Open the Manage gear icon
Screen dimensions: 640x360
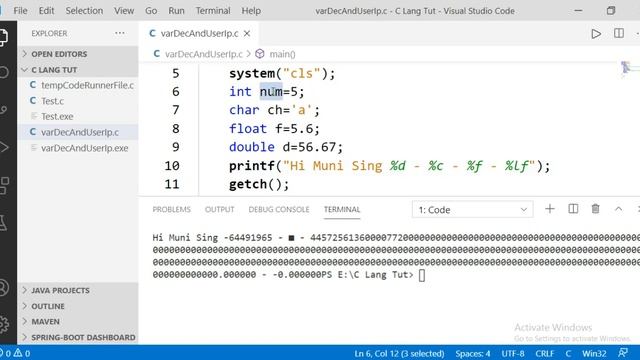[4, 324]
